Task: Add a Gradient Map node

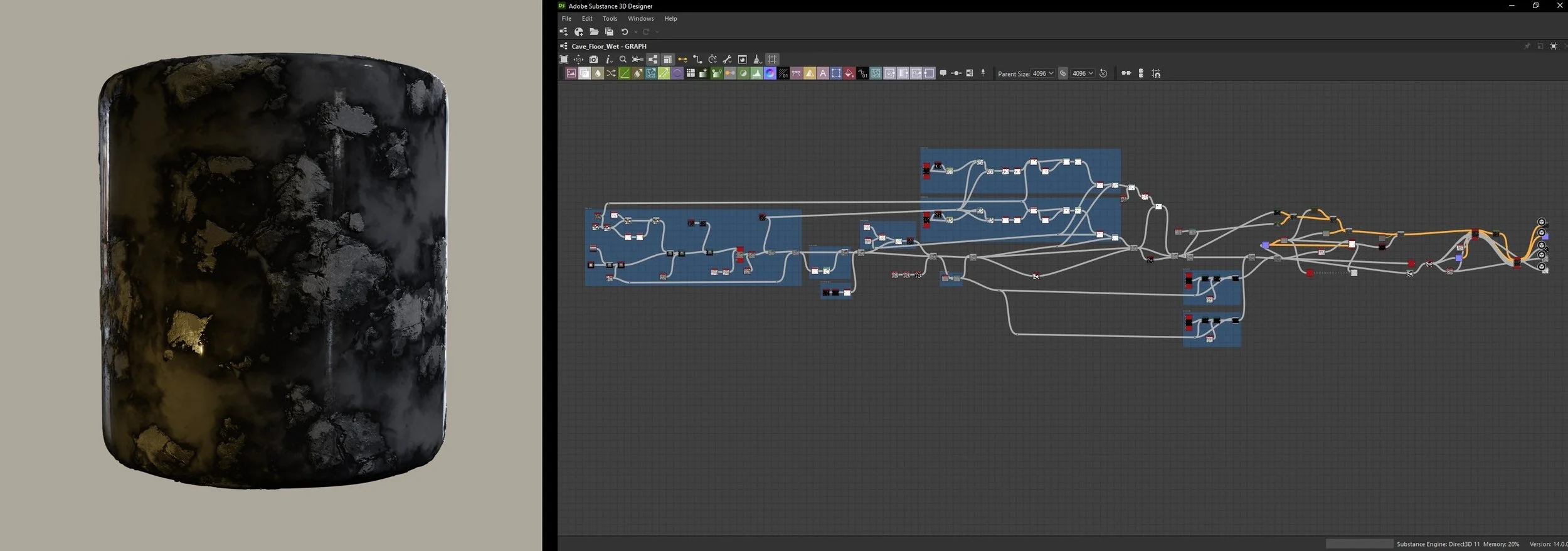Action: coord(704,73)
